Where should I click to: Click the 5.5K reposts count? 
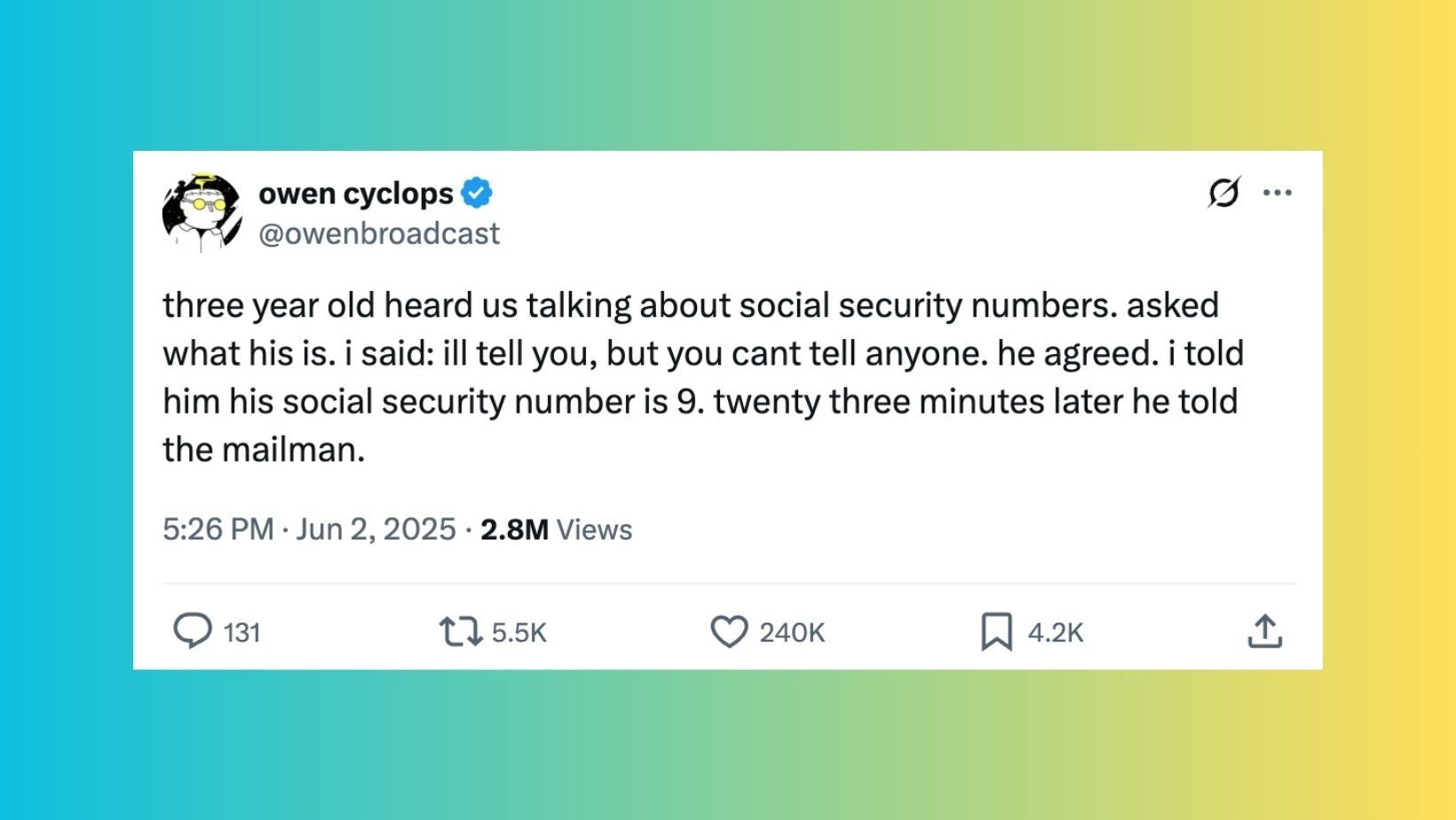click(x=518, y=633)
